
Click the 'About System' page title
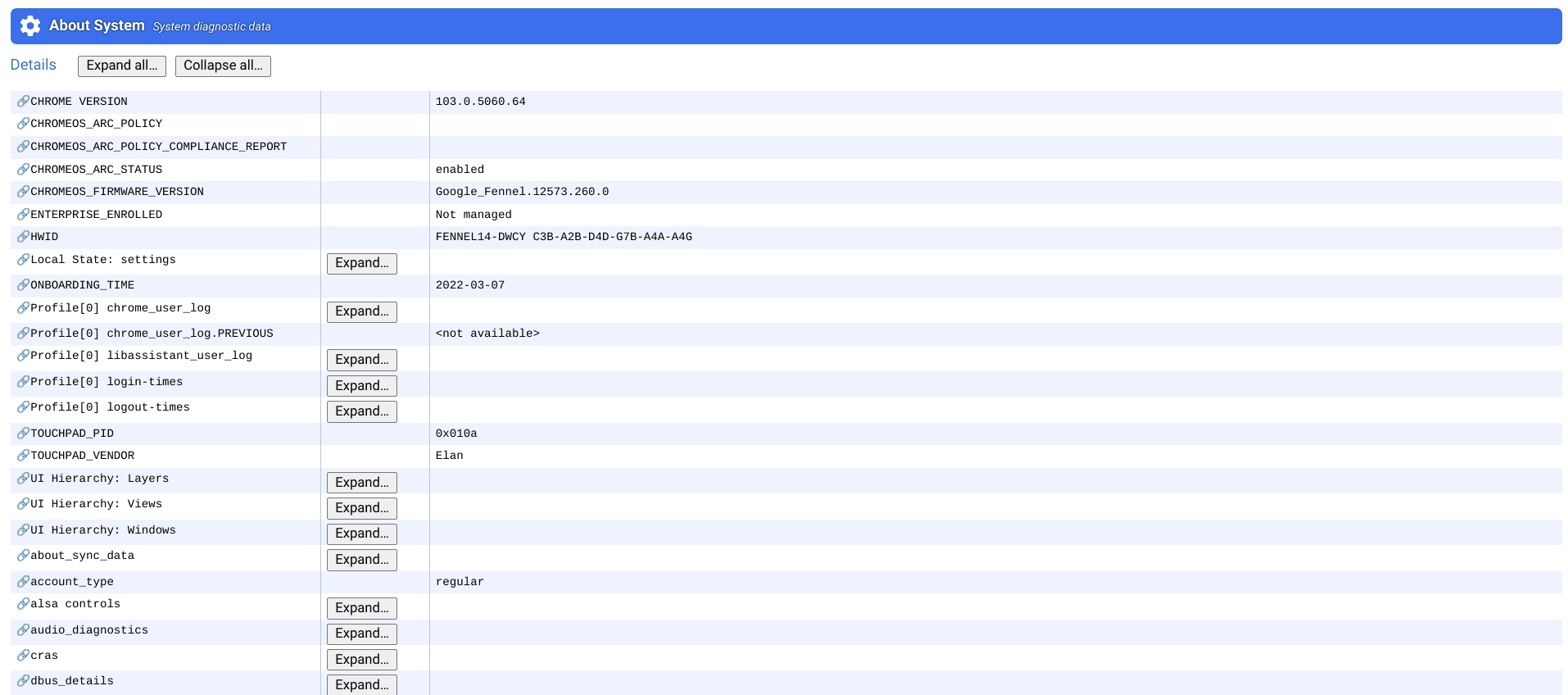click(97, 25)
